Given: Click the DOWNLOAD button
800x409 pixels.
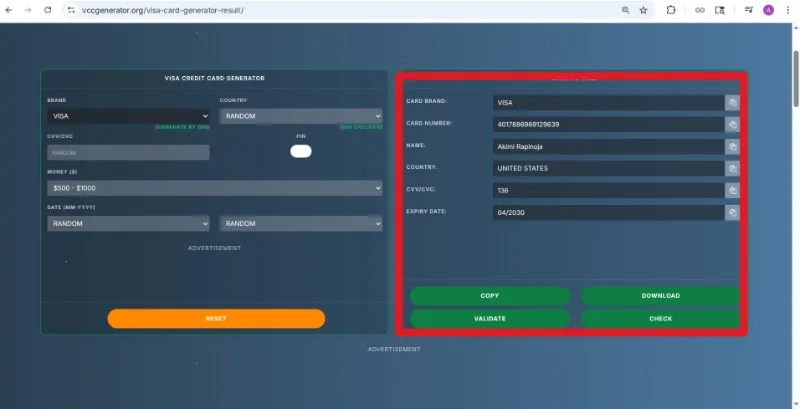Looking at the screenshot, I should (x=660, y=296).
